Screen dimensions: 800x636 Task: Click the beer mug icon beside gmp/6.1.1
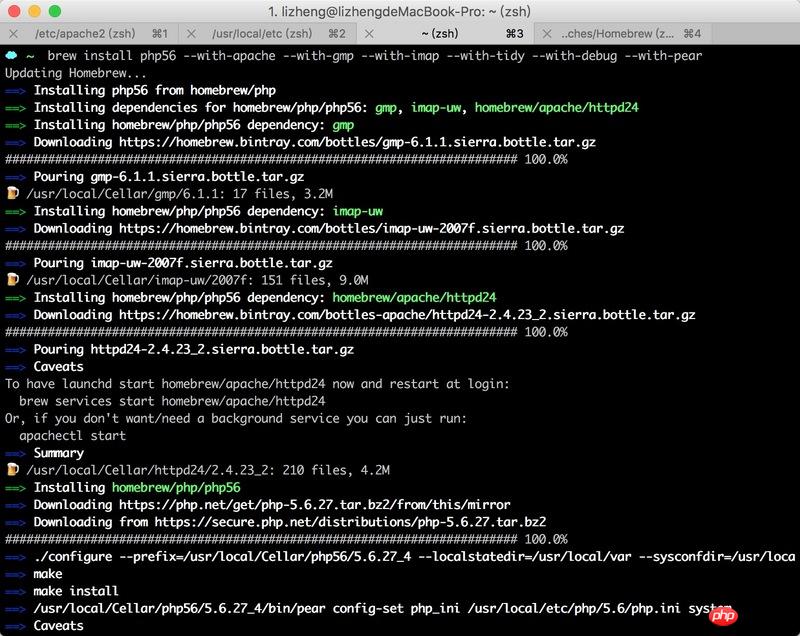click(13, 193)
